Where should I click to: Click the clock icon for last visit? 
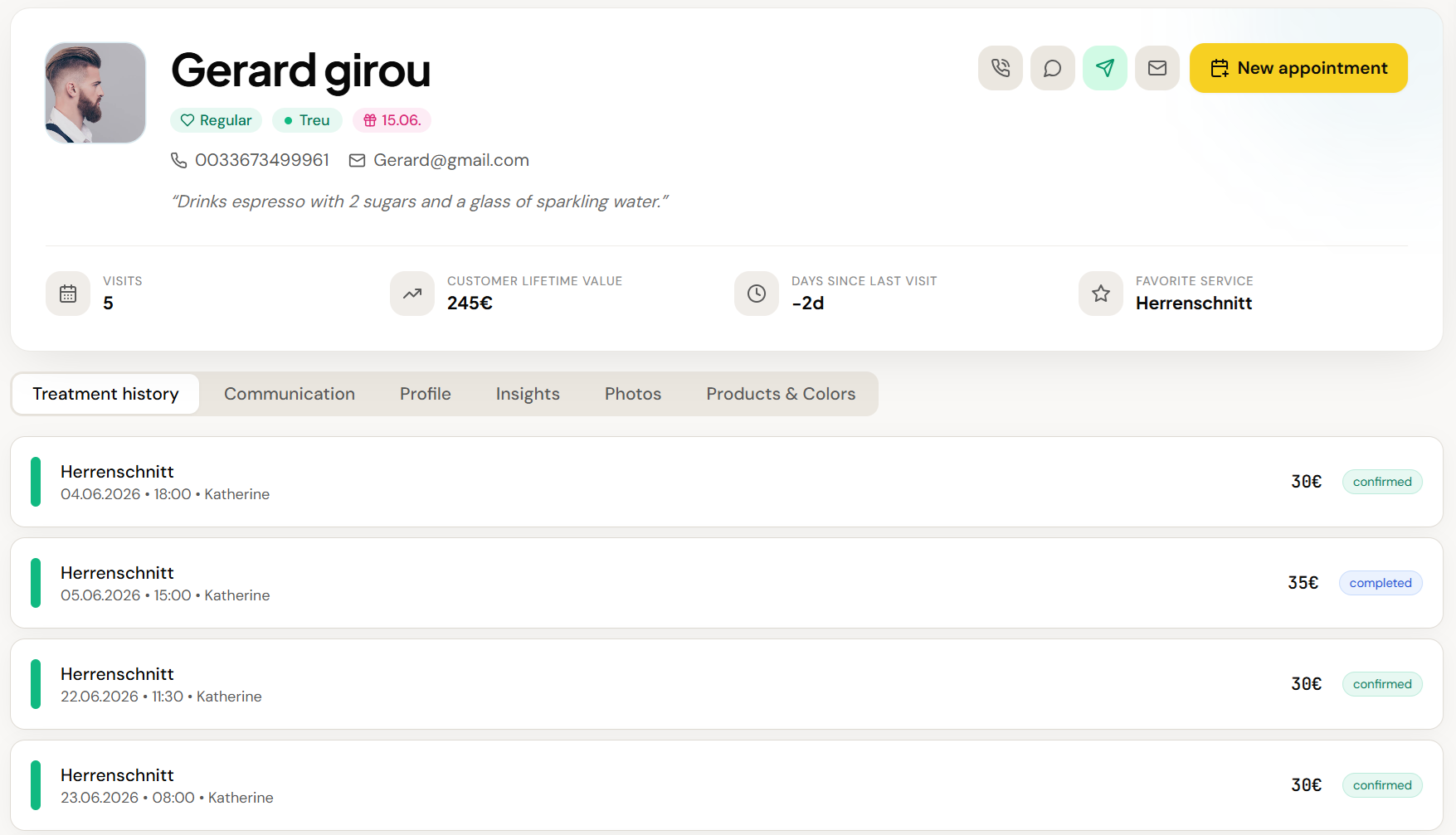[757, 294]
